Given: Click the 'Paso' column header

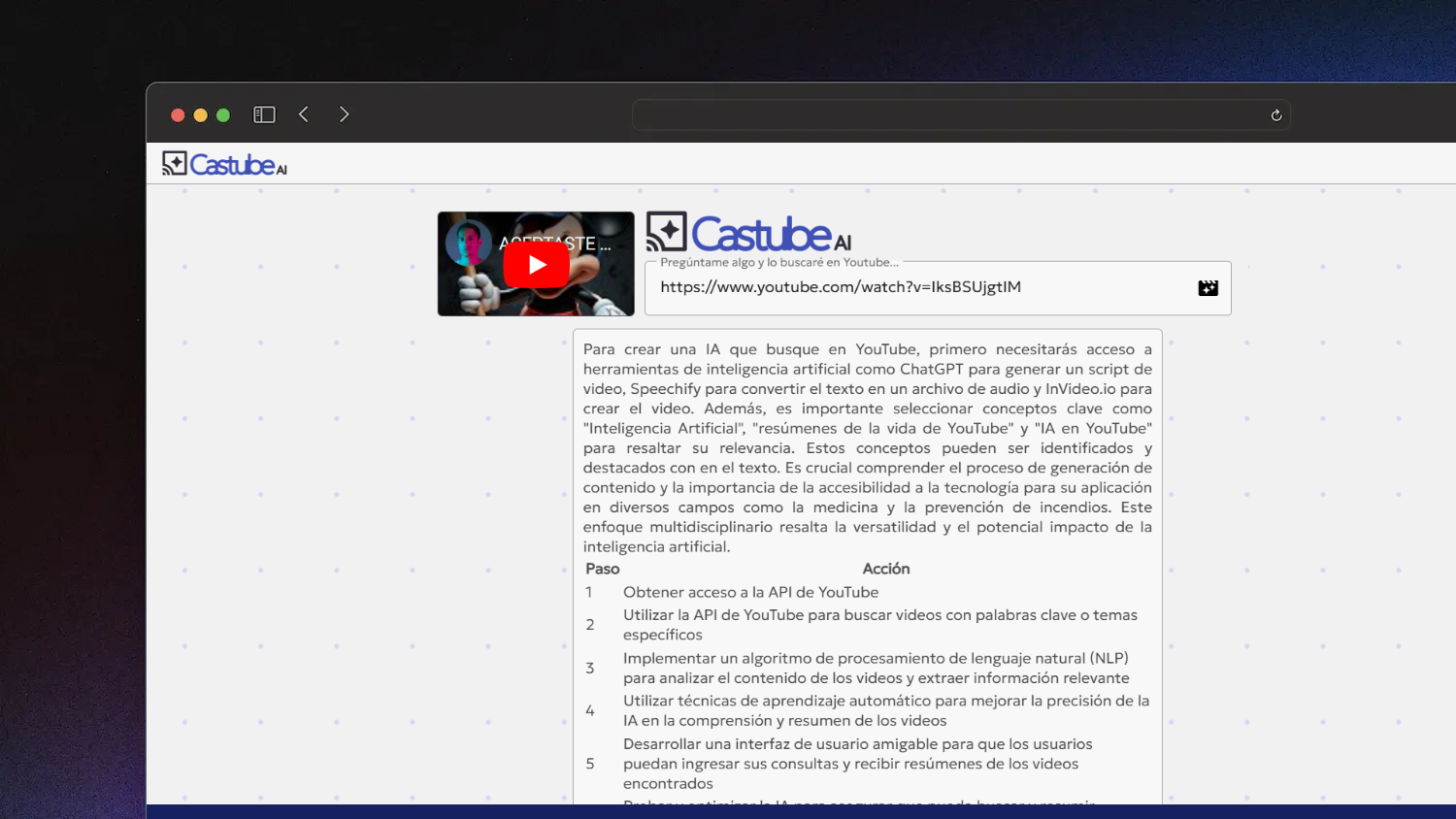Looking at the screenshot, I should pos(603,569).
